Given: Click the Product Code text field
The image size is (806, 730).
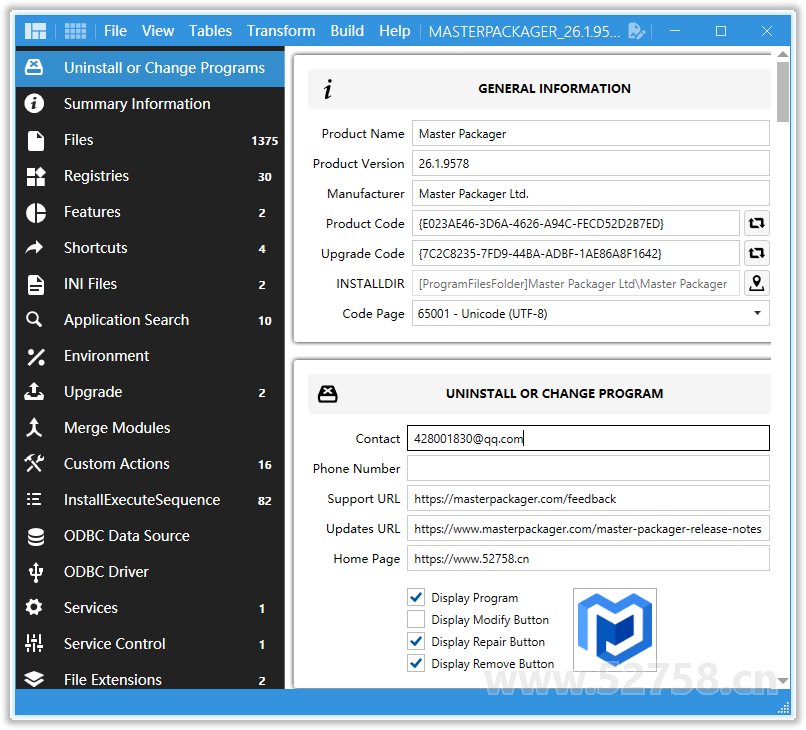Looking at the screenshot, I should click(x=576, y=223).
